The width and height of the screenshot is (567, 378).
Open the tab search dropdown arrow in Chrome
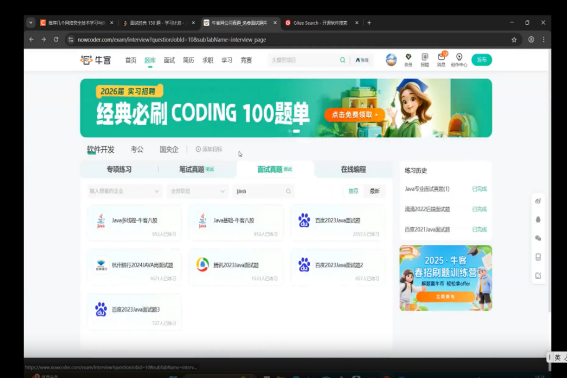(x=31, y=22)
